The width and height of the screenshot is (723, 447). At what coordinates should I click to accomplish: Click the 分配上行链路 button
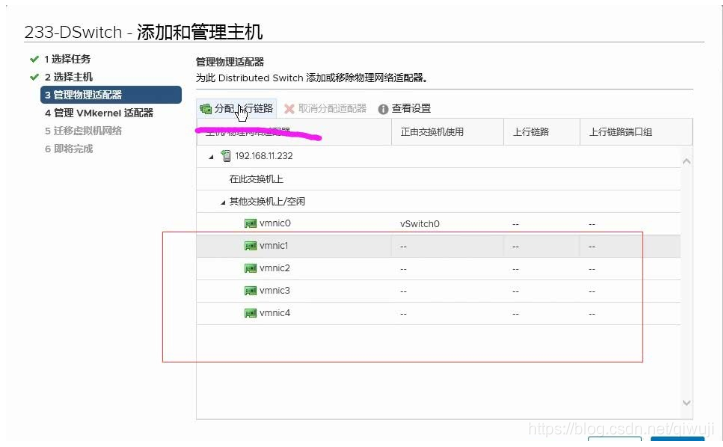pyautogui.click(x=237, y=109)
